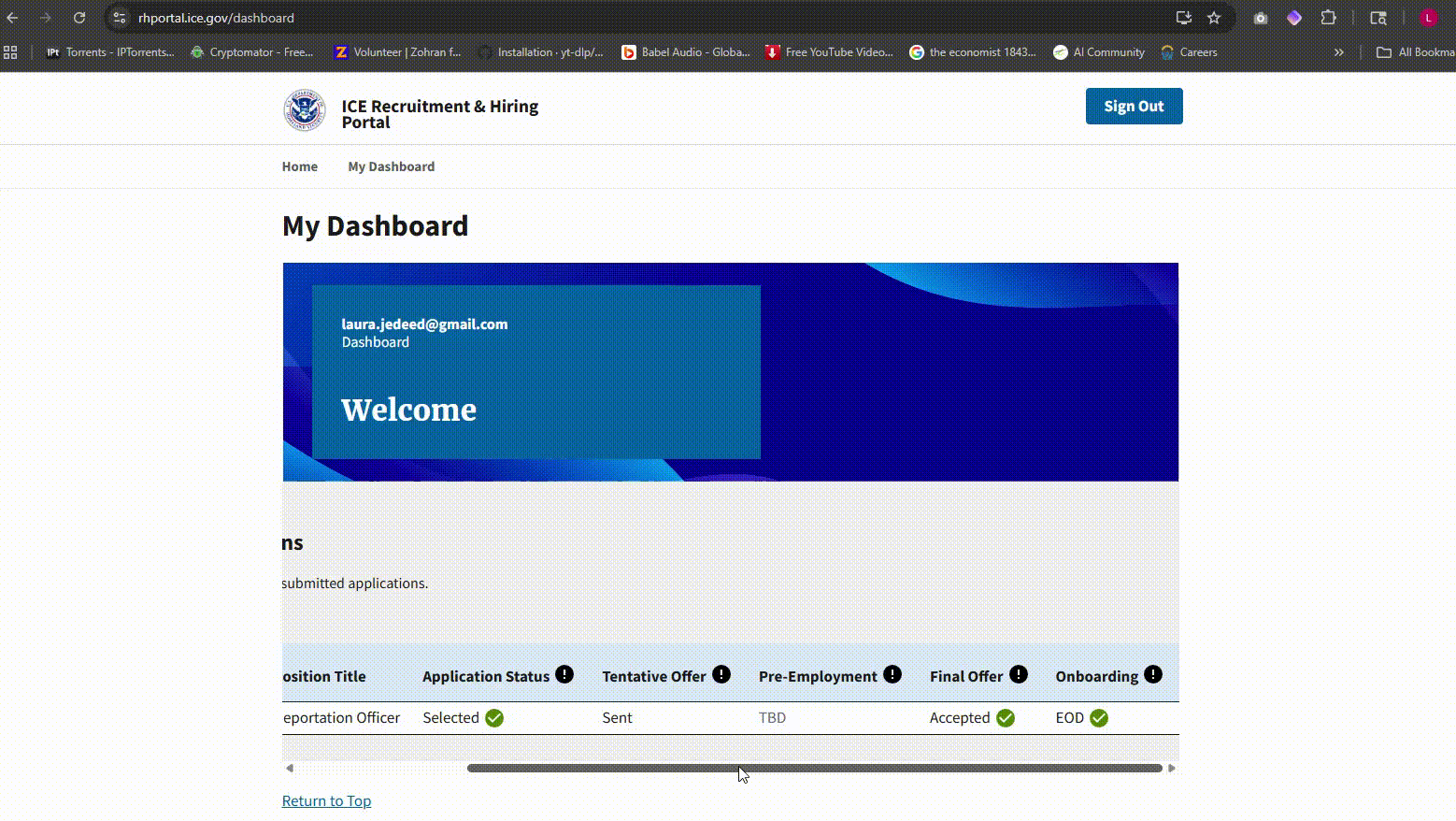This screenshot has height=821, width=1456.
Task: Click the info icon beside Application Status
Action: coord(564,674)
